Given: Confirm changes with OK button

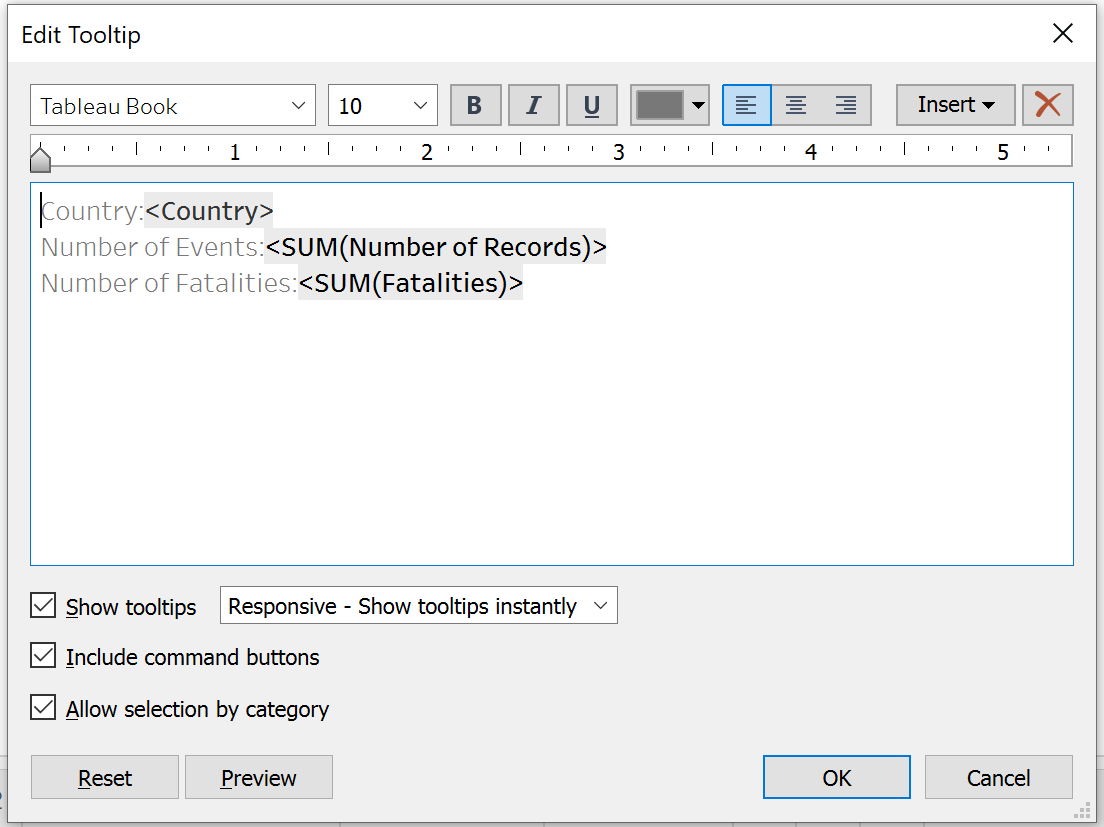Looking at the screenshot, I should (836, 778).
